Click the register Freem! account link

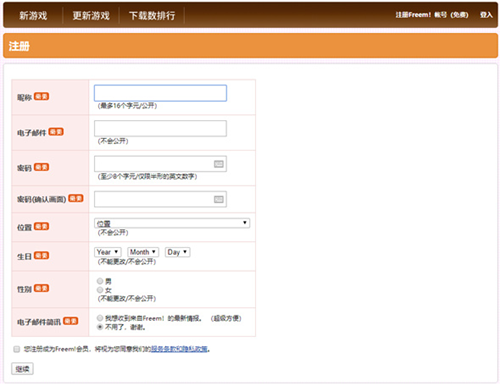[x=432, y=15]
